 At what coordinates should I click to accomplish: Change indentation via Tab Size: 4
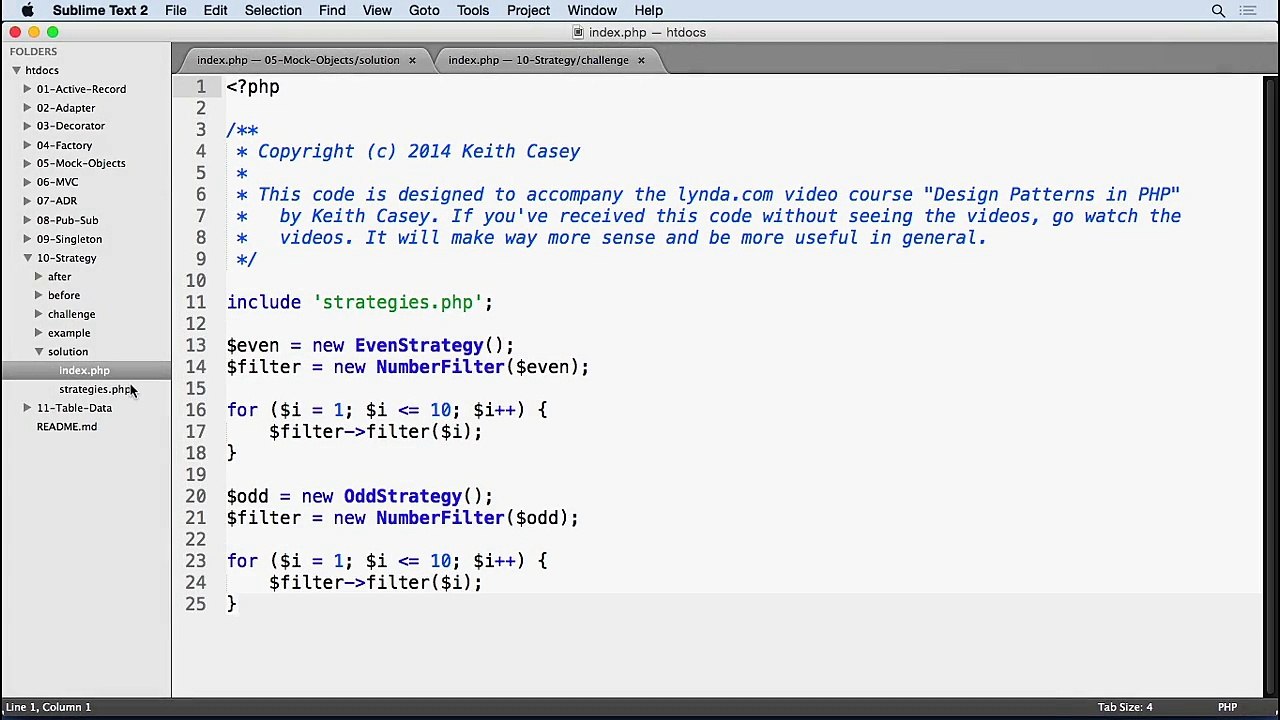(x=1125, y=707)
